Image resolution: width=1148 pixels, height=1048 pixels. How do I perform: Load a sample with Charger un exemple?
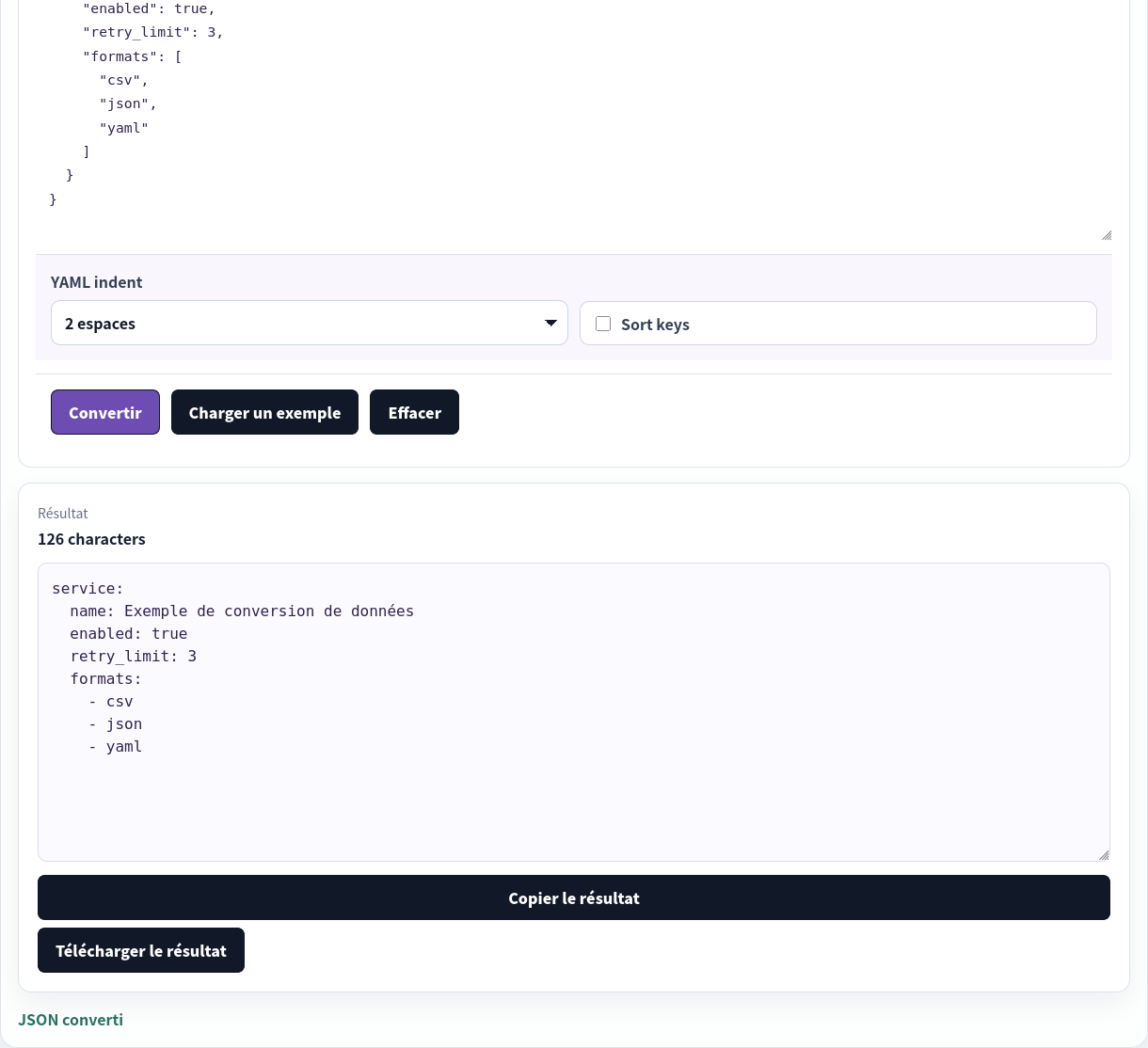point(264,412)
